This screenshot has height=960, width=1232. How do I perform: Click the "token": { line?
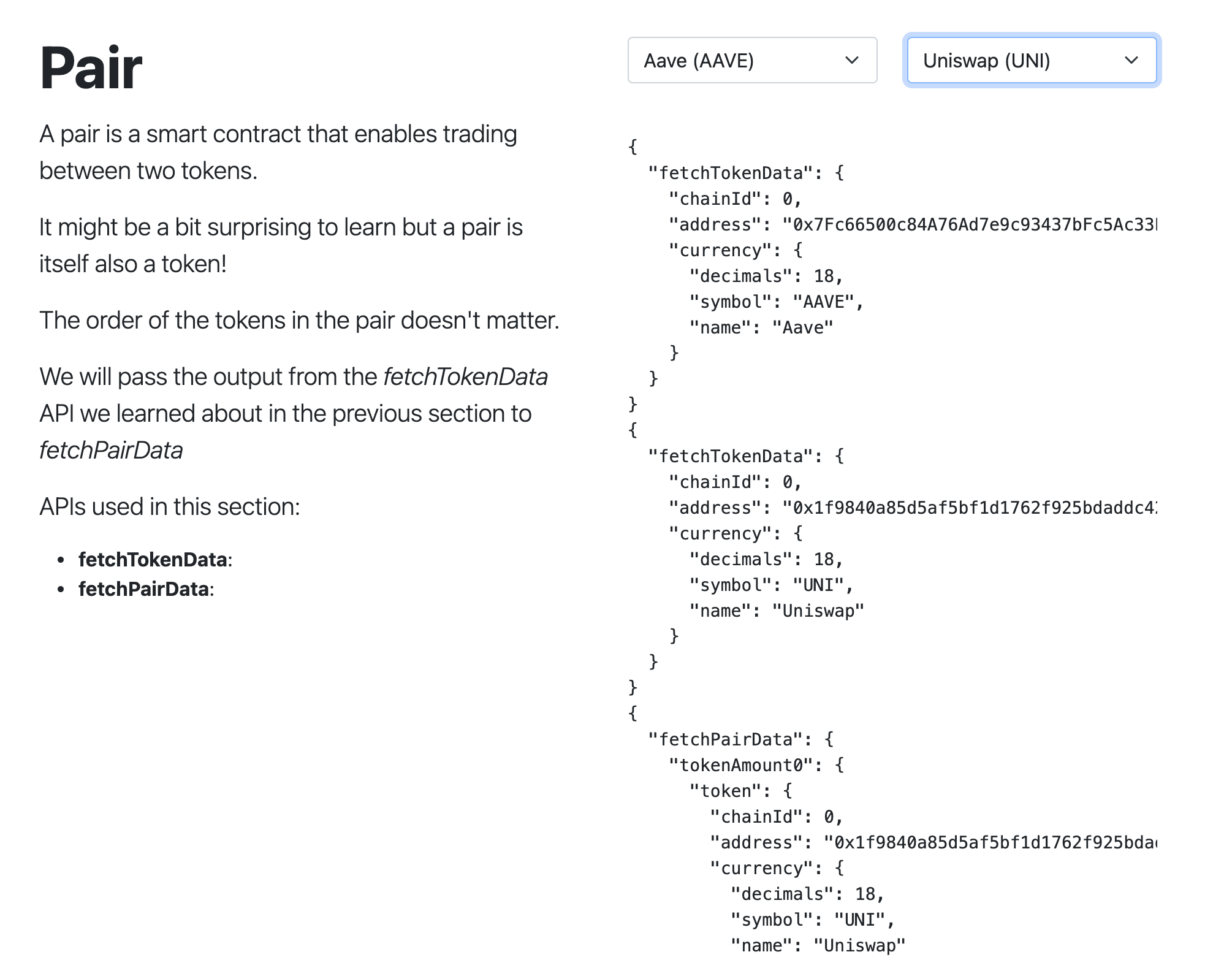(741, 791)
